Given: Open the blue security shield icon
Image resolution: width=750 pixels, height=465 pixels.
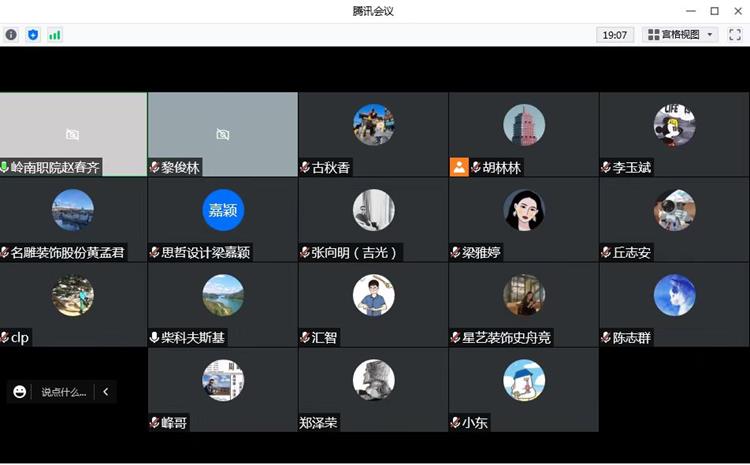Looking at the screenshot, I should tap(33, 34).
